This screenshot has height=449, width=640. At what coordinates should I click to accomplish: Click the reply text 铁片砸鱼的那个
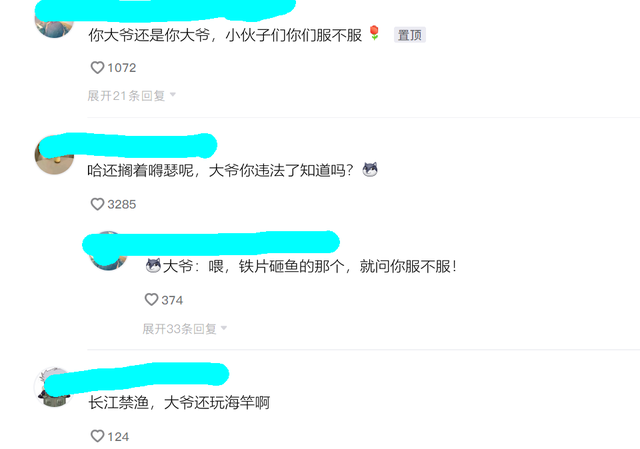[x=291, y=267]
